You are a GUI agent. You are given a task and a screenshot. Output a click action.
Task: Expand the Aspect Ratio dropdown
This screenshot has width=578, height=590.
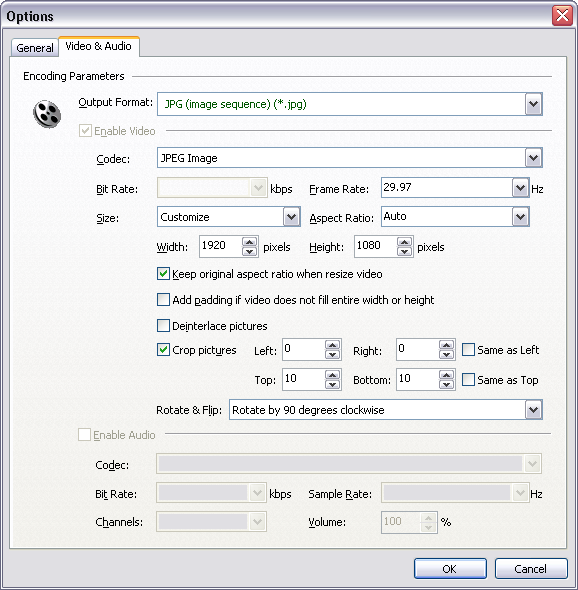pyautogui.click(x=520, y=216)
